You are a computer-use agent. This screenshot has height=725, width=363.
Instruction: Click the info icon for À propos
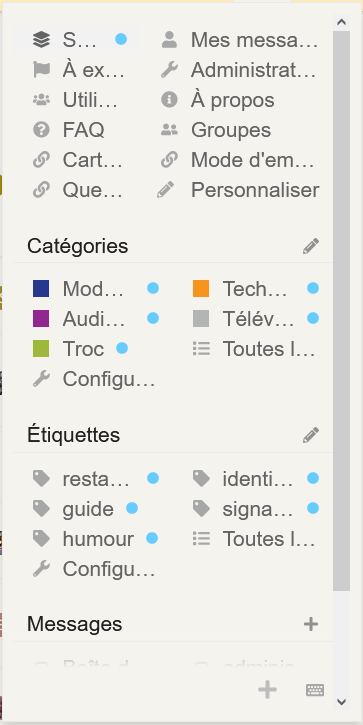coord(169,100)
